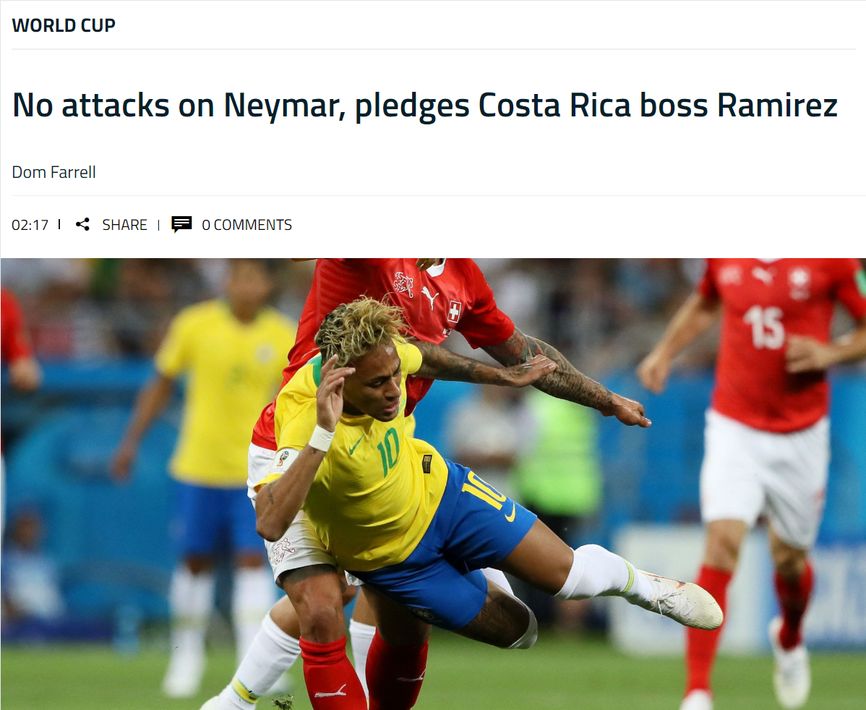Click the Nike swoosh on the blue shorts
Screen dimensions: 866x710
pyautogui.click(x=511, y=513)
